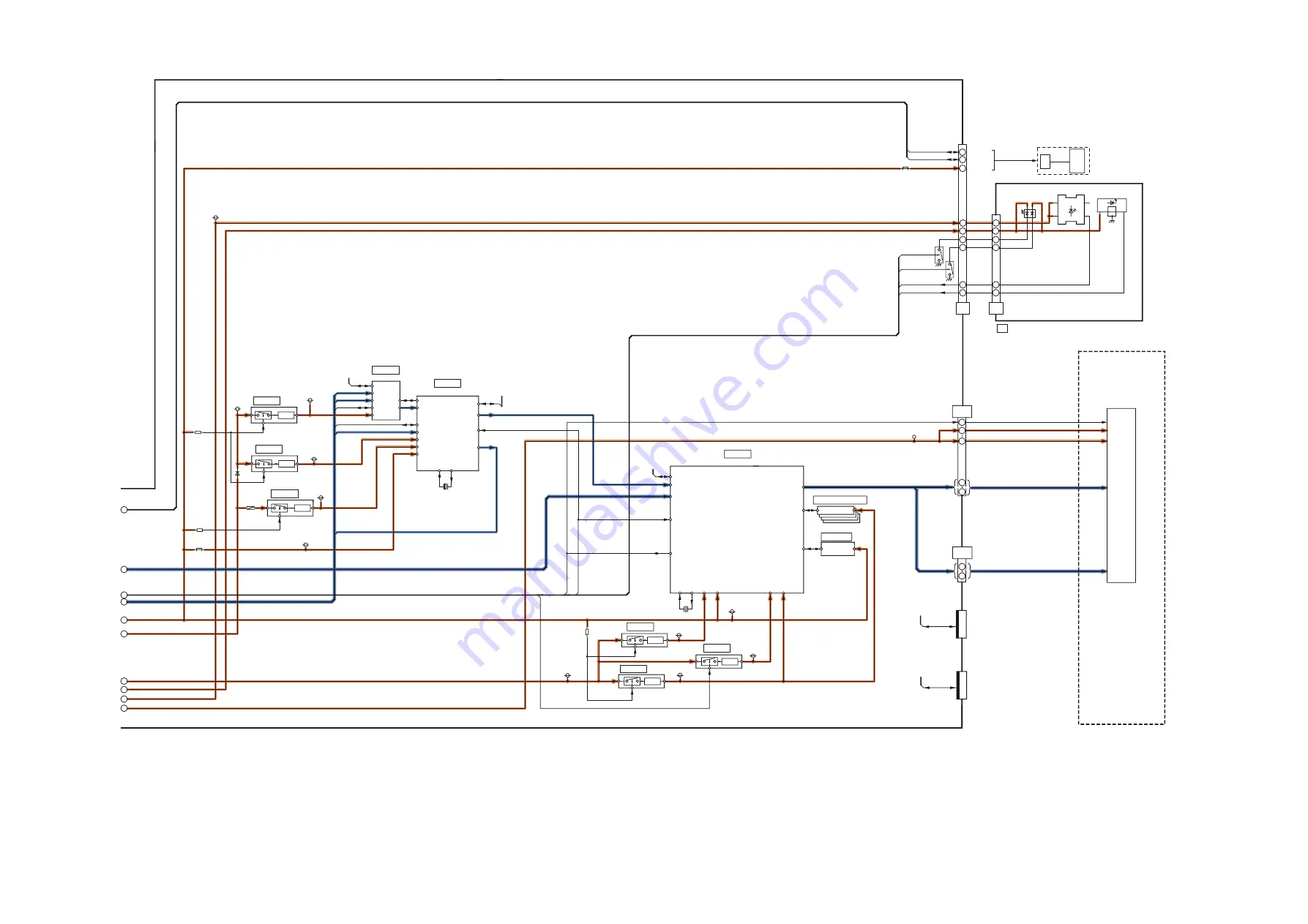Viewport: 1308px width, 924px height.
Task: Click the crystal symbol under the largest IC block
Action: (x=686, y=608)
